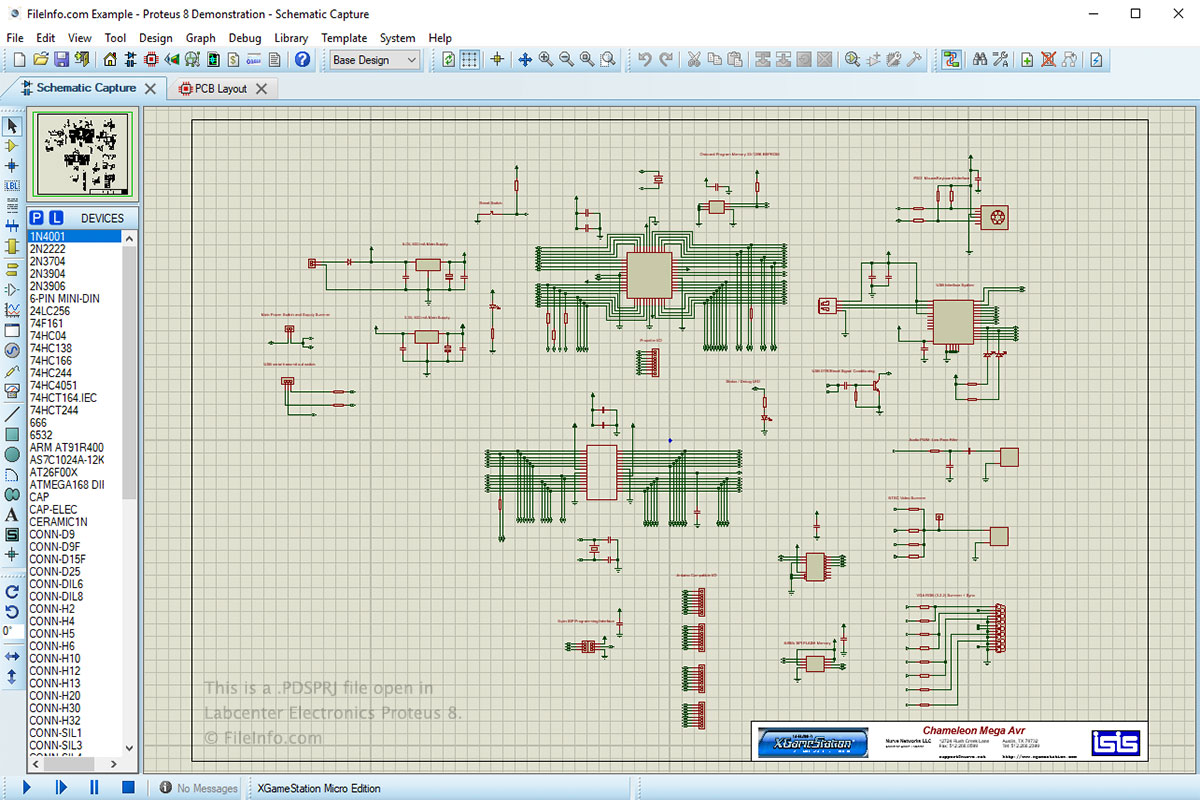Rotate clockwise using the rotation icon
This screenshot has height=800, width=1200.
click(12, 591)
